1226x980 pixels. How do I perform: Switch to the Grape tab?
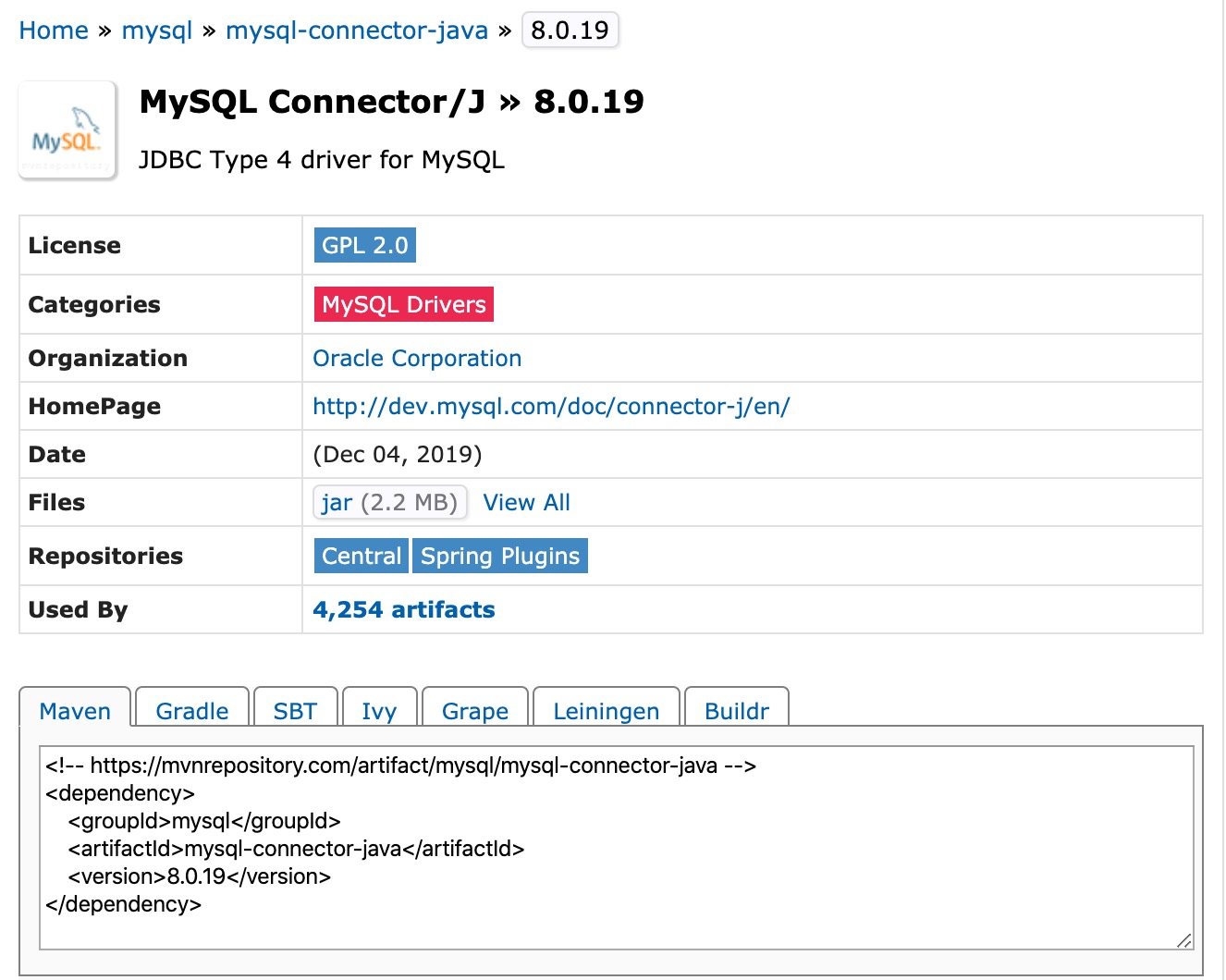[475, 708]
